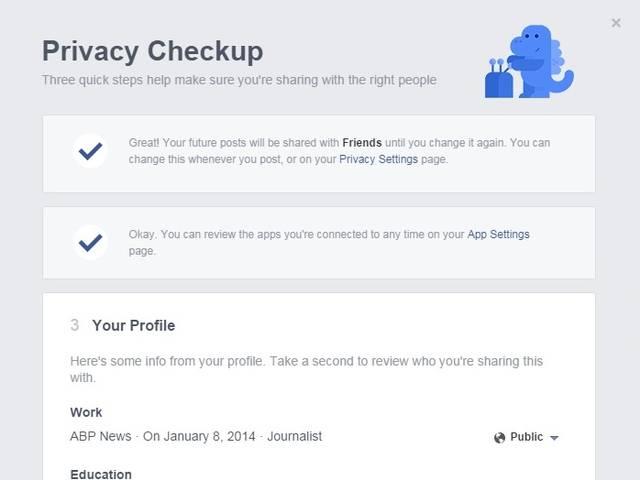Click the dropdown arrow beside Public
Screen dimensions: 640x480
554,438
